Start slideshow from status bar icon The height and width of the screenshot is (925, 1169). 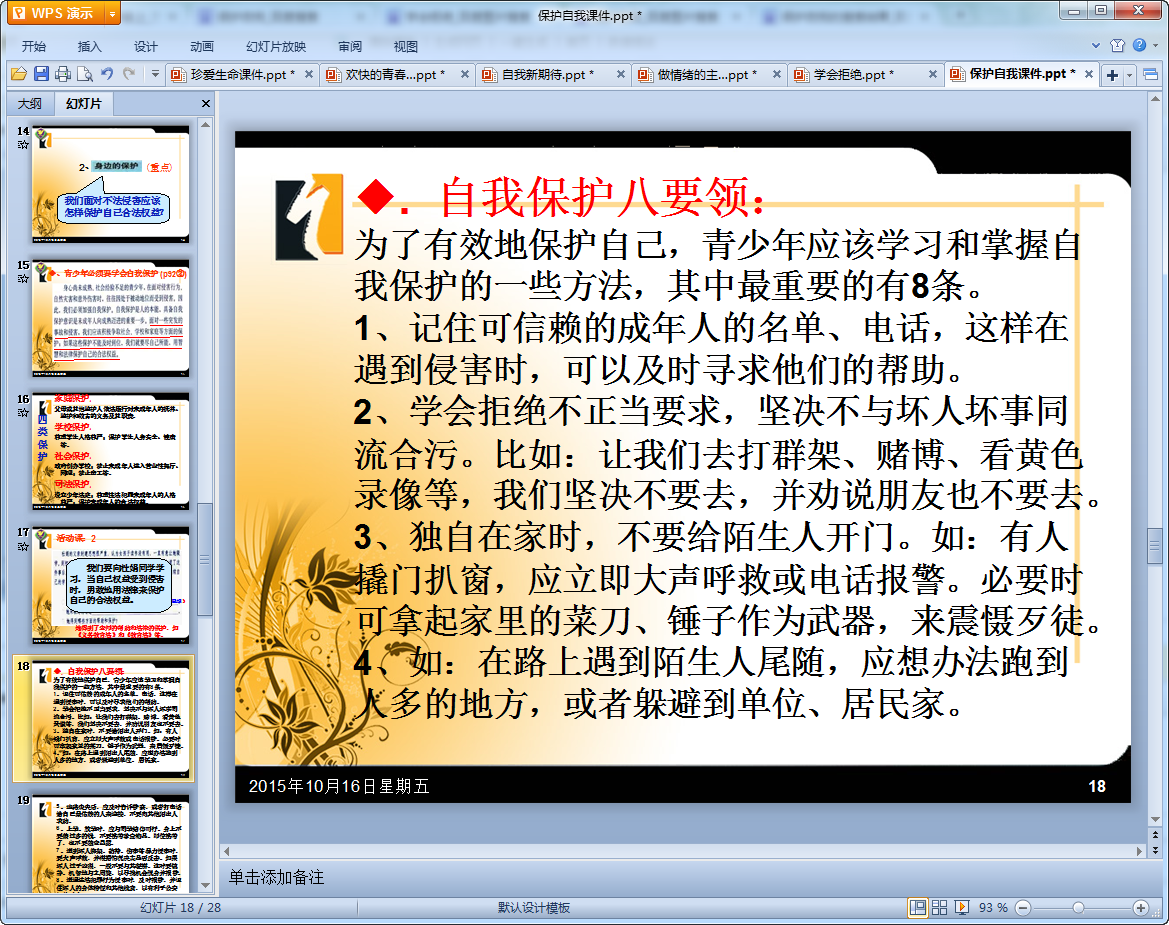(962, 907)
